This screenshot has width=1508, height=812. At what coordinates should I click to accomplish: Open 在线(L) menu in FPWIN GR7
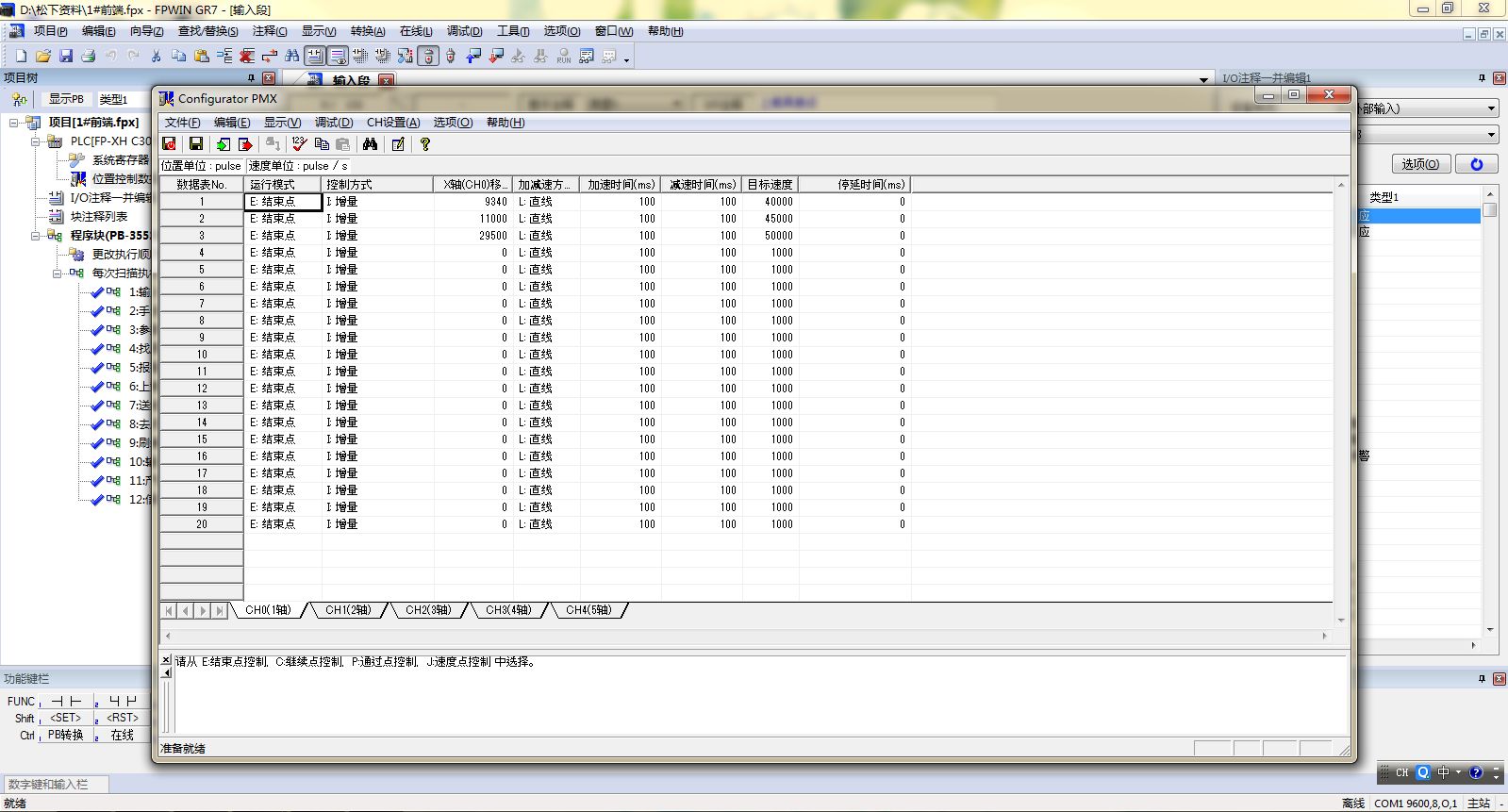tap(416, 31)
